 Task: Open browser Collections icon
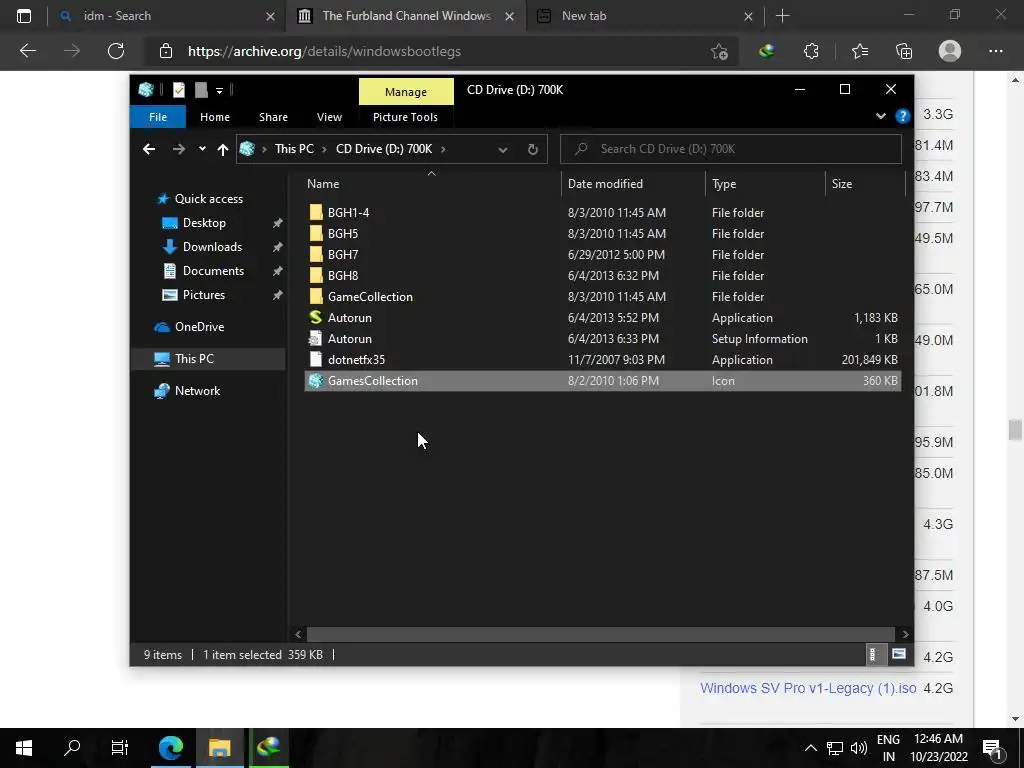904,51
